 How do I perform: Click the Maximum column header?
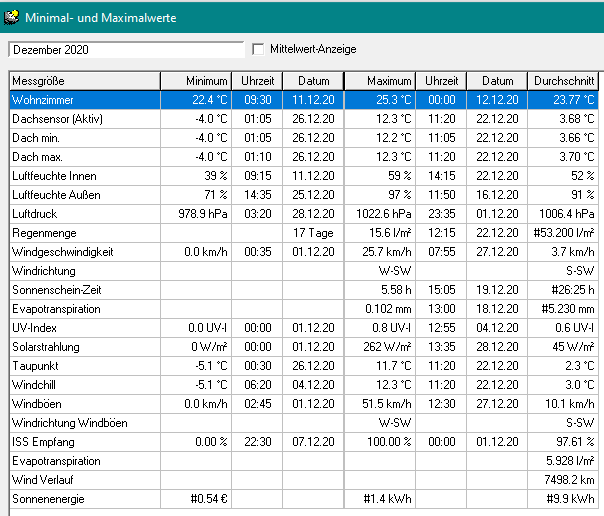point(380,81)
